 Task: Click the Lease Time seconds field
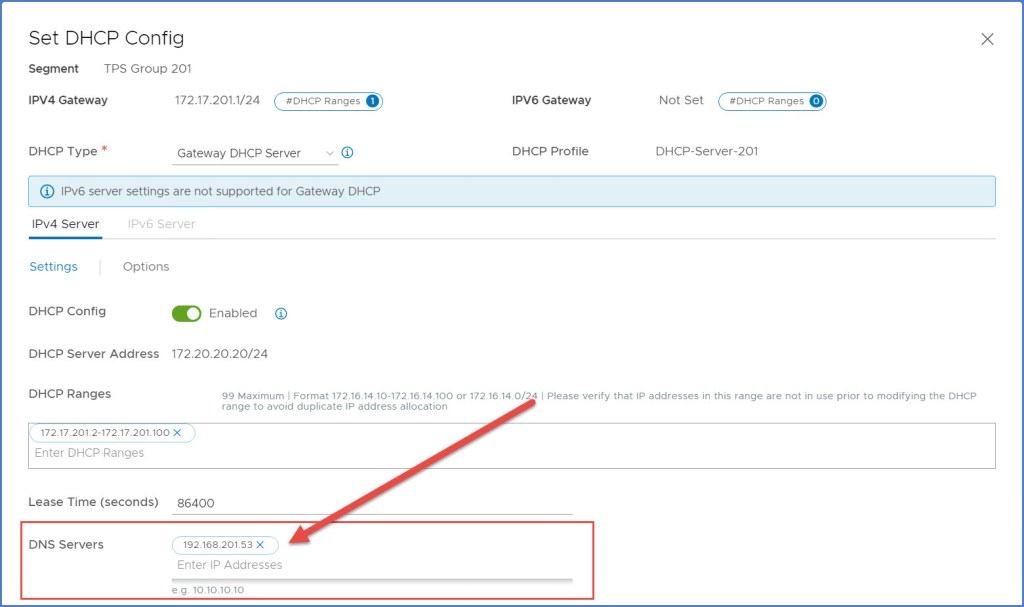[370, 504]
